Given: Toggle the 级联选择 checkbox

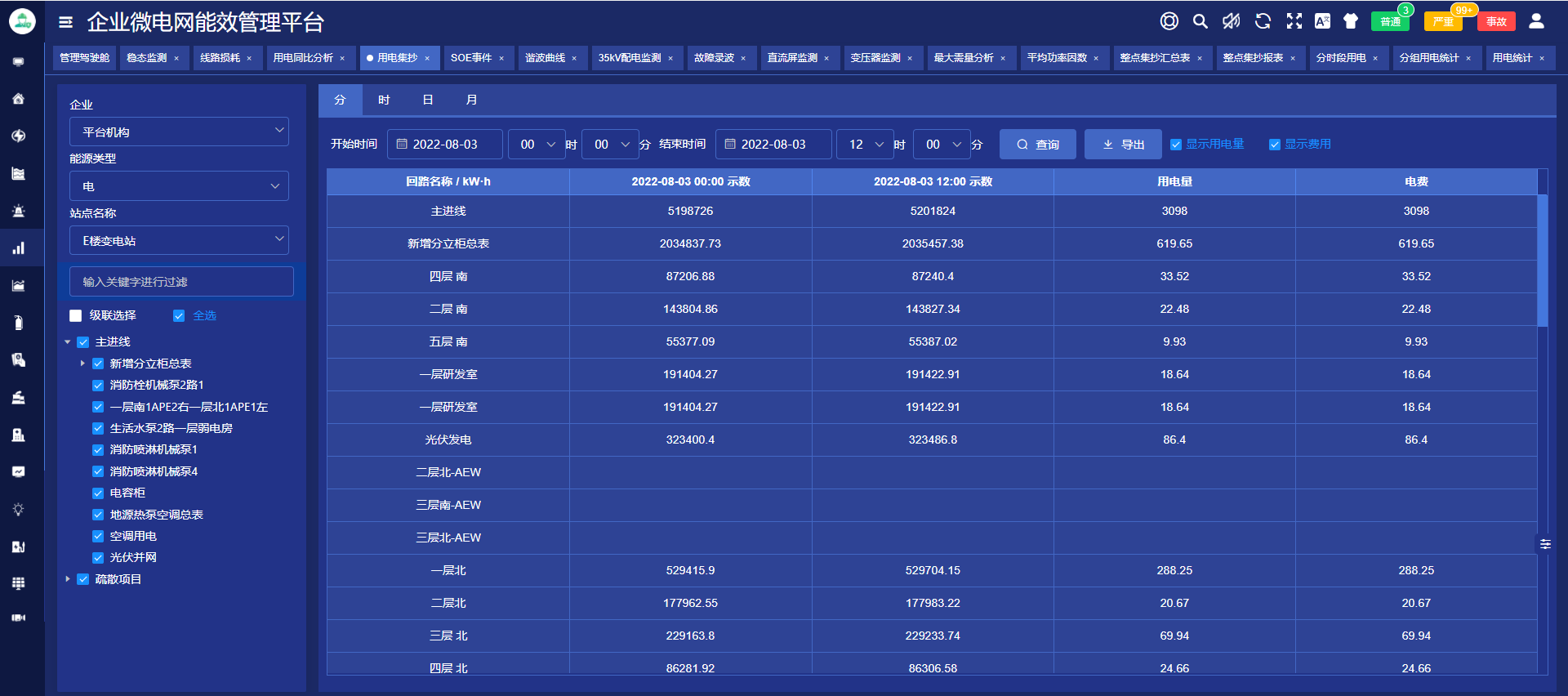Looking at the screenshot, I should [76, 315].
